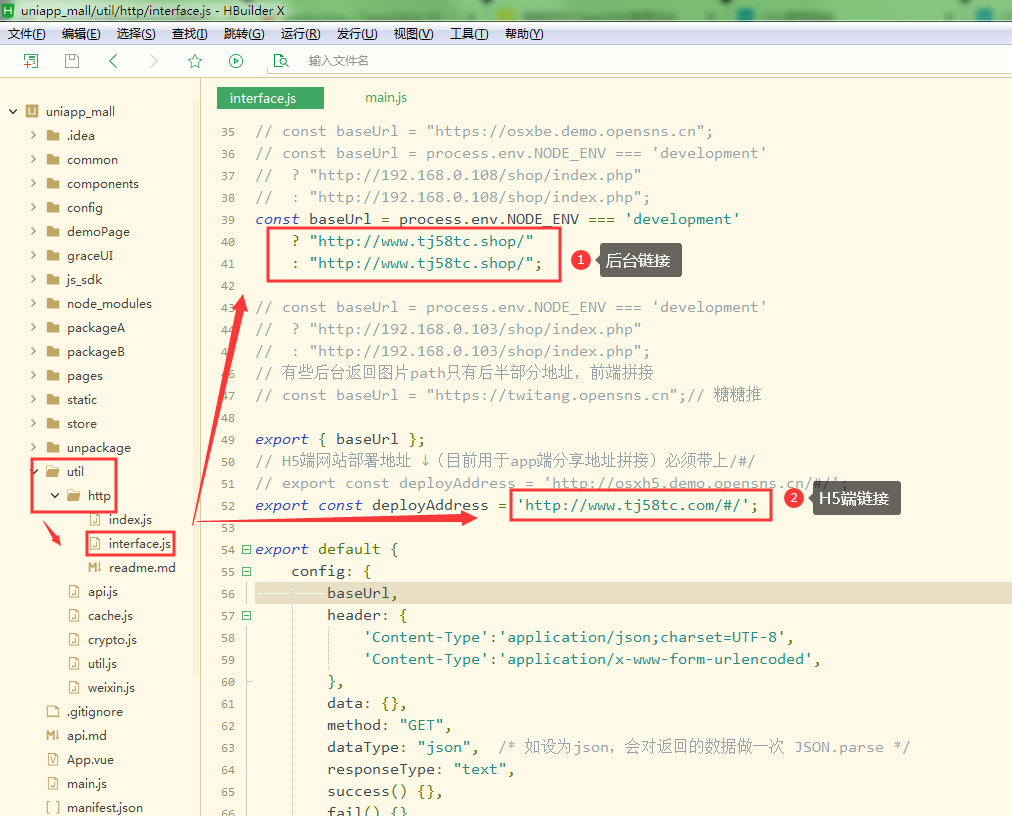Screen dimensions: 1012x816
Task: Open index.js in the http folder
Action: click(x=130, y=520)
